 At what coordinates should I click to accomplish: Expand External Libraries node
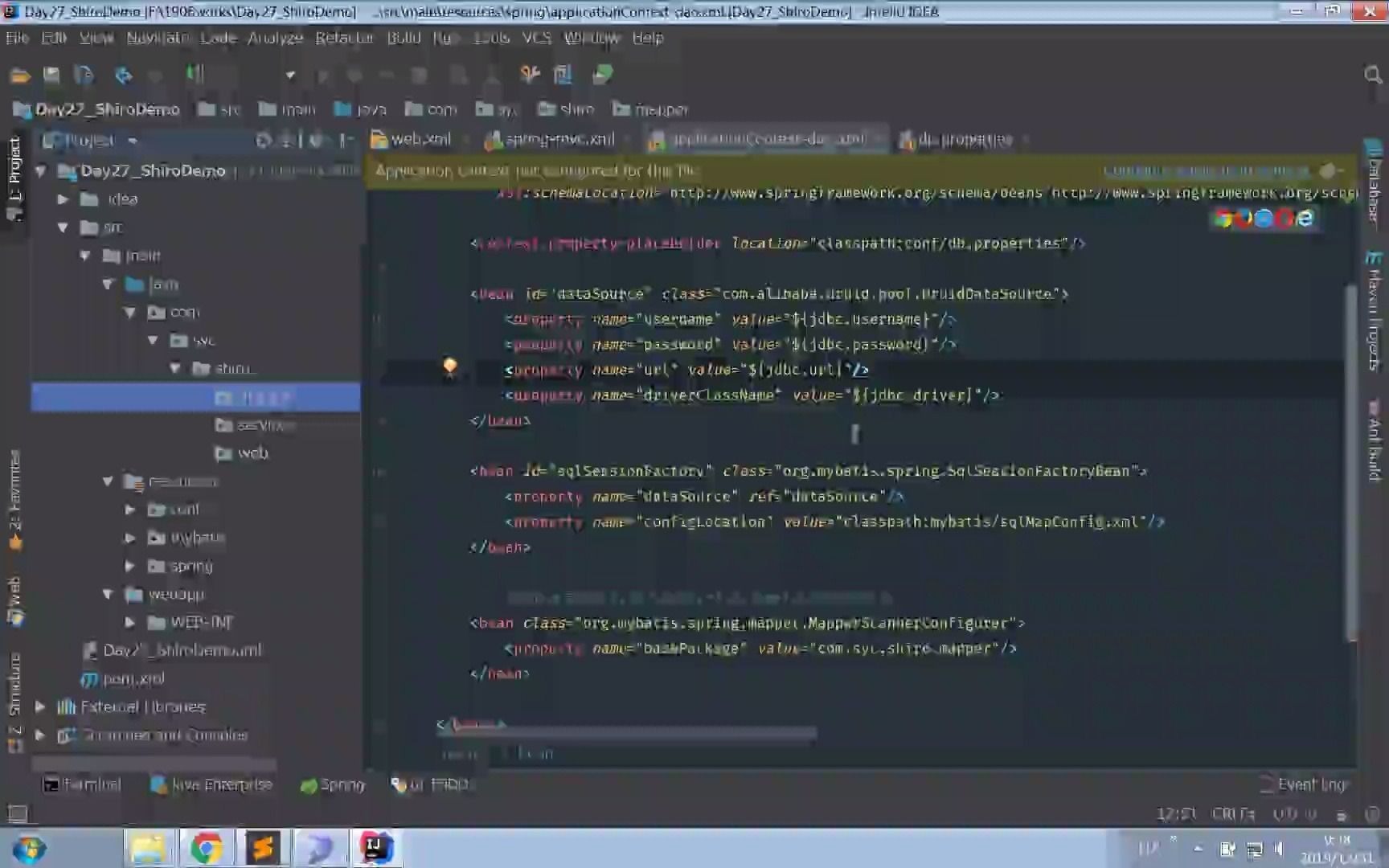coord(40,706)
